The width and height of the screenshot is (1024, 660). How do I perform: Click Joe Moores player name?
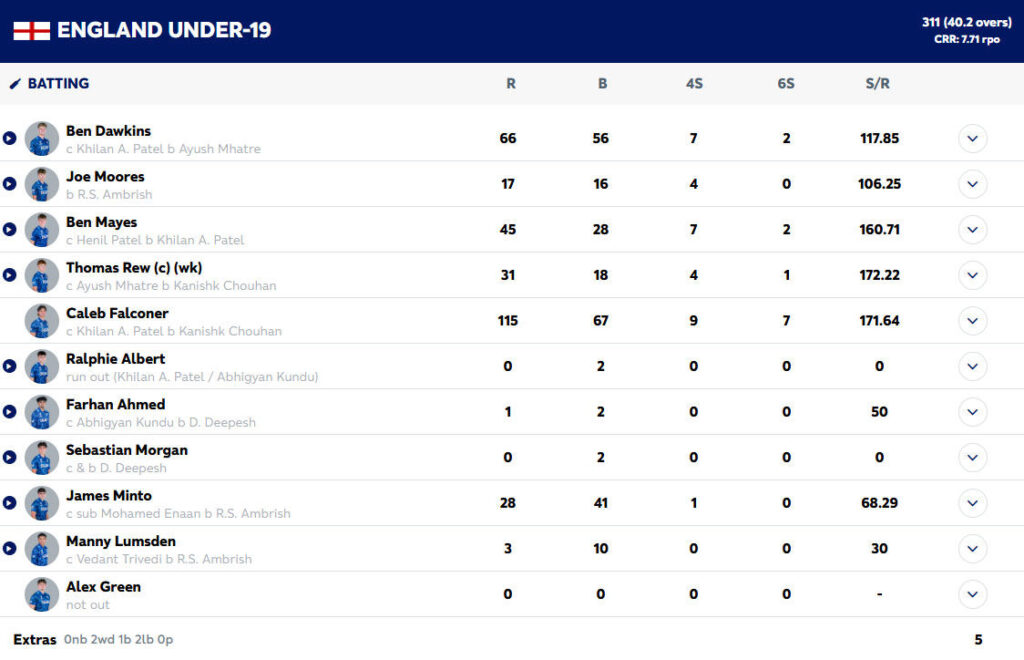(105, 176)
